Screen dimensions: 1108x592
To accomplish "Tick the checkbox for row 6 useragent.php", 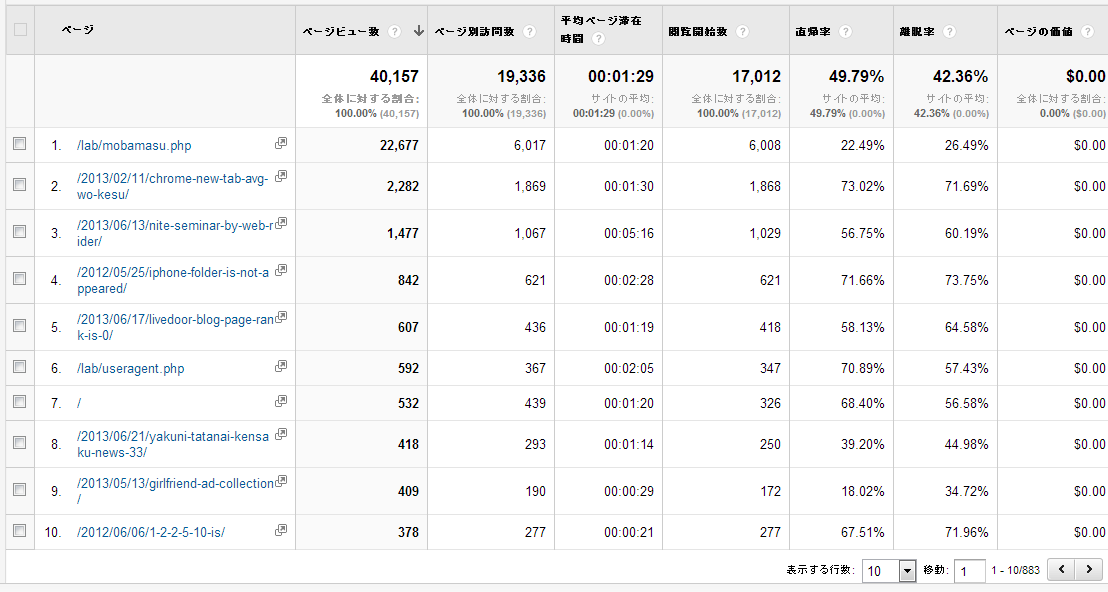I will pos(19,367).
